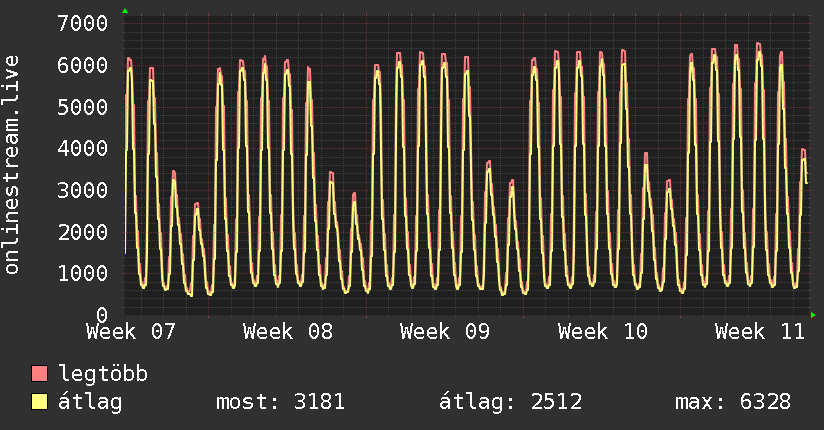Click the 7000 y-axis tick label
824x430 pixels.
tap(83, 23)
